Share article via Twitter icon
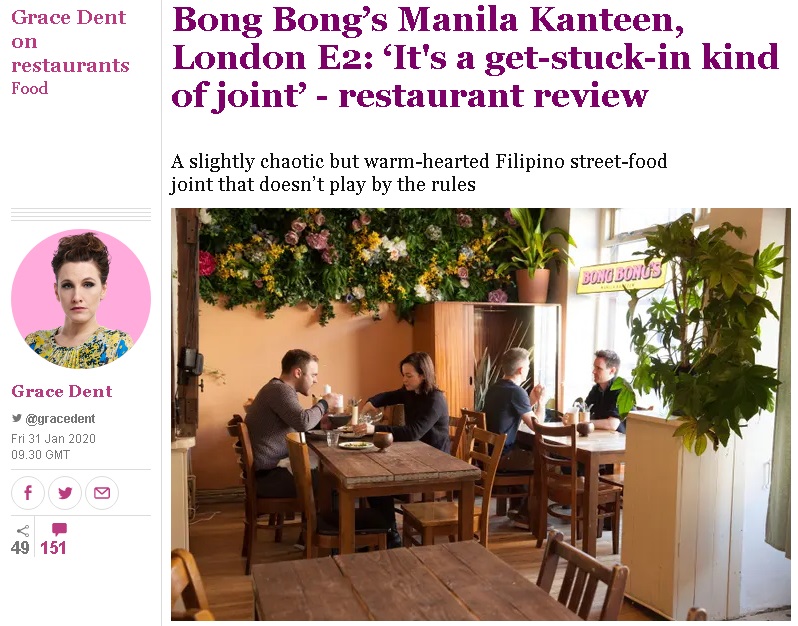Viewport: 798px width, 626px height. click(65, 493)
